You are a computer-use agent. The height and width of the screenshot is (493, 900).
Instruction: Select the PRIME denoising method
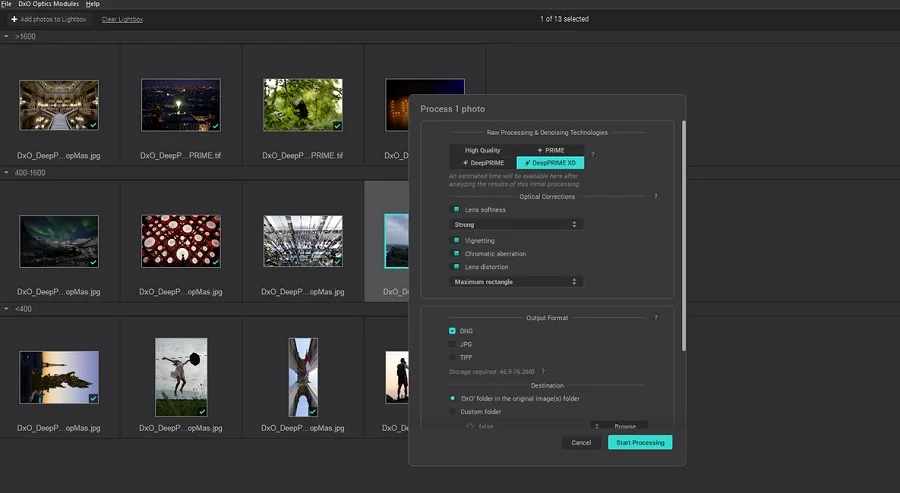click(550, 150)
